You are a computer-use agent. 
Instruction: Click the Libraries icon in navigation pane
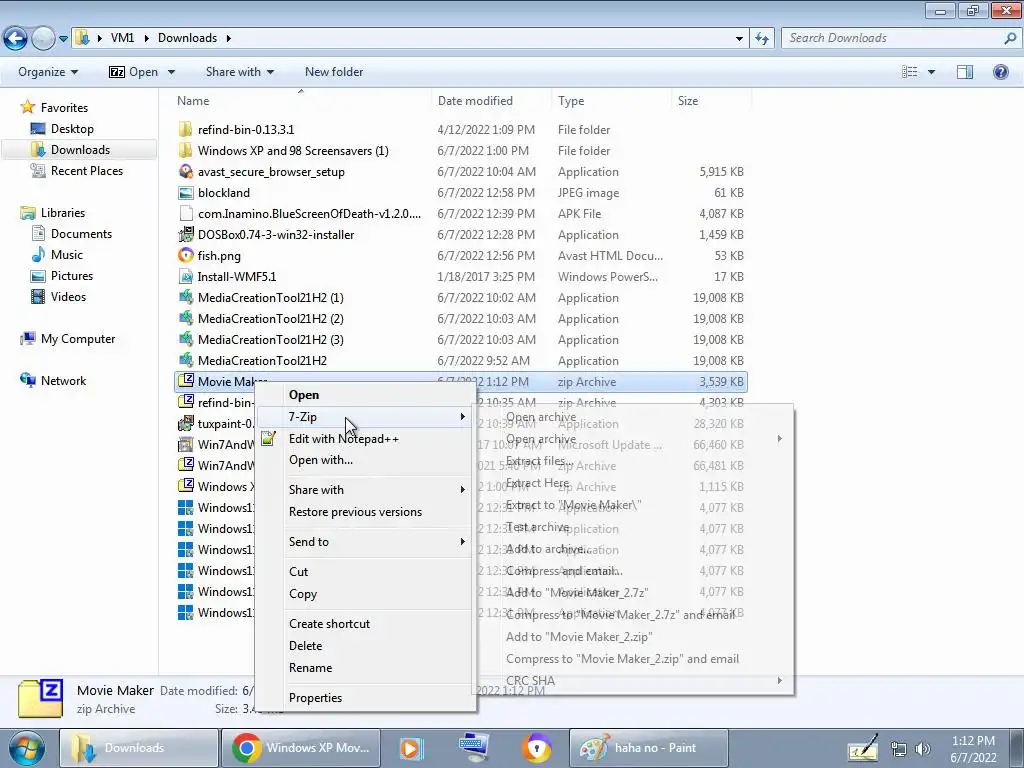[28, 213]
